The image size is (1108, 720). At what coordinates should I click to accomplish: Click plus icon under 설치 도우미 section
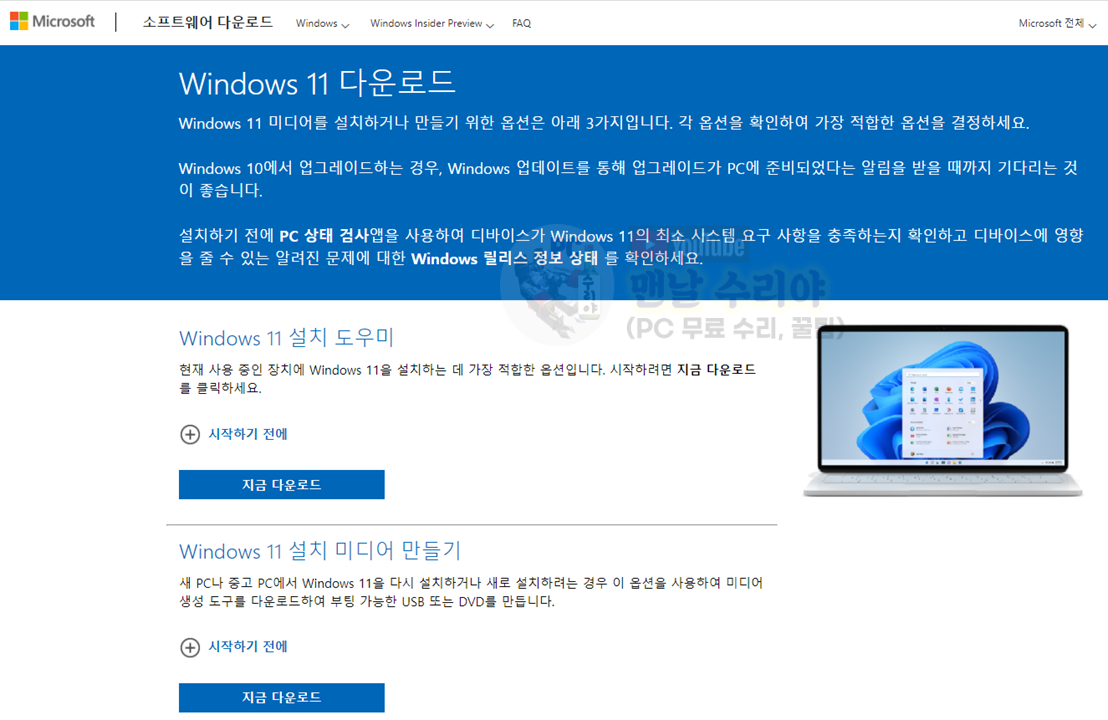[x=190, y=435]
